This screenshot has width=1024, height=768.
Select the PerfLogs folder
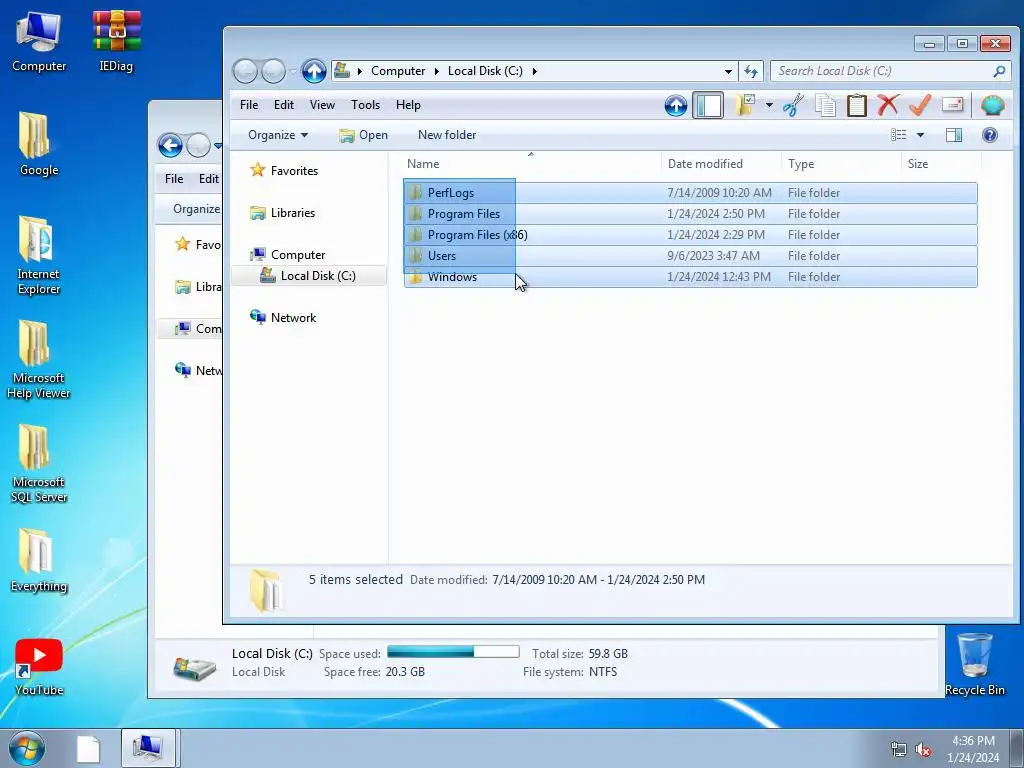[690, 193]
